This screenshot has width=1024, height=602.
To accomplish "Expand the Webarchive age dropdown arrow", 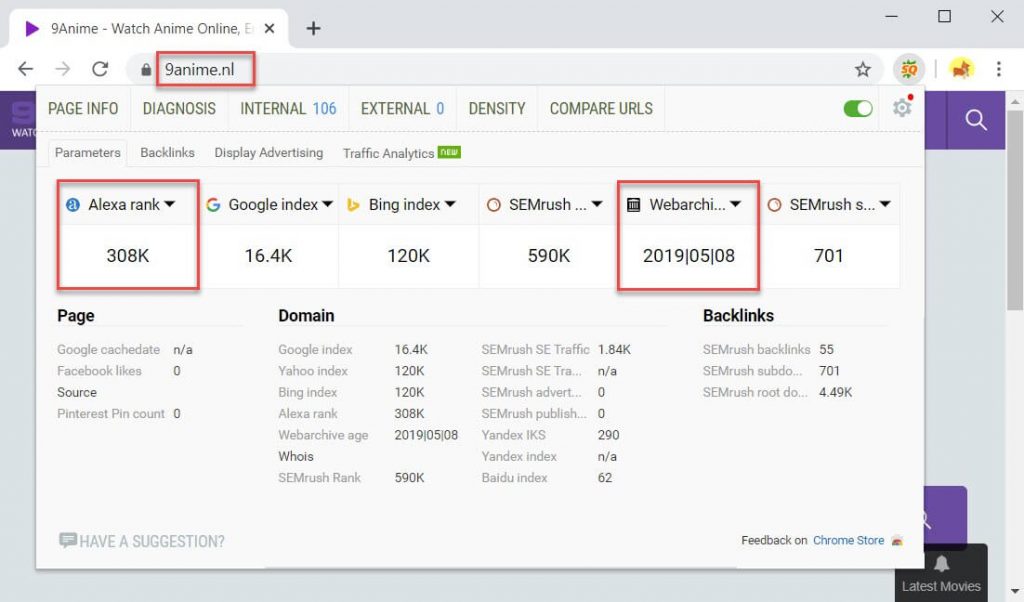I will pyautogui.click(x=735, y=204).
